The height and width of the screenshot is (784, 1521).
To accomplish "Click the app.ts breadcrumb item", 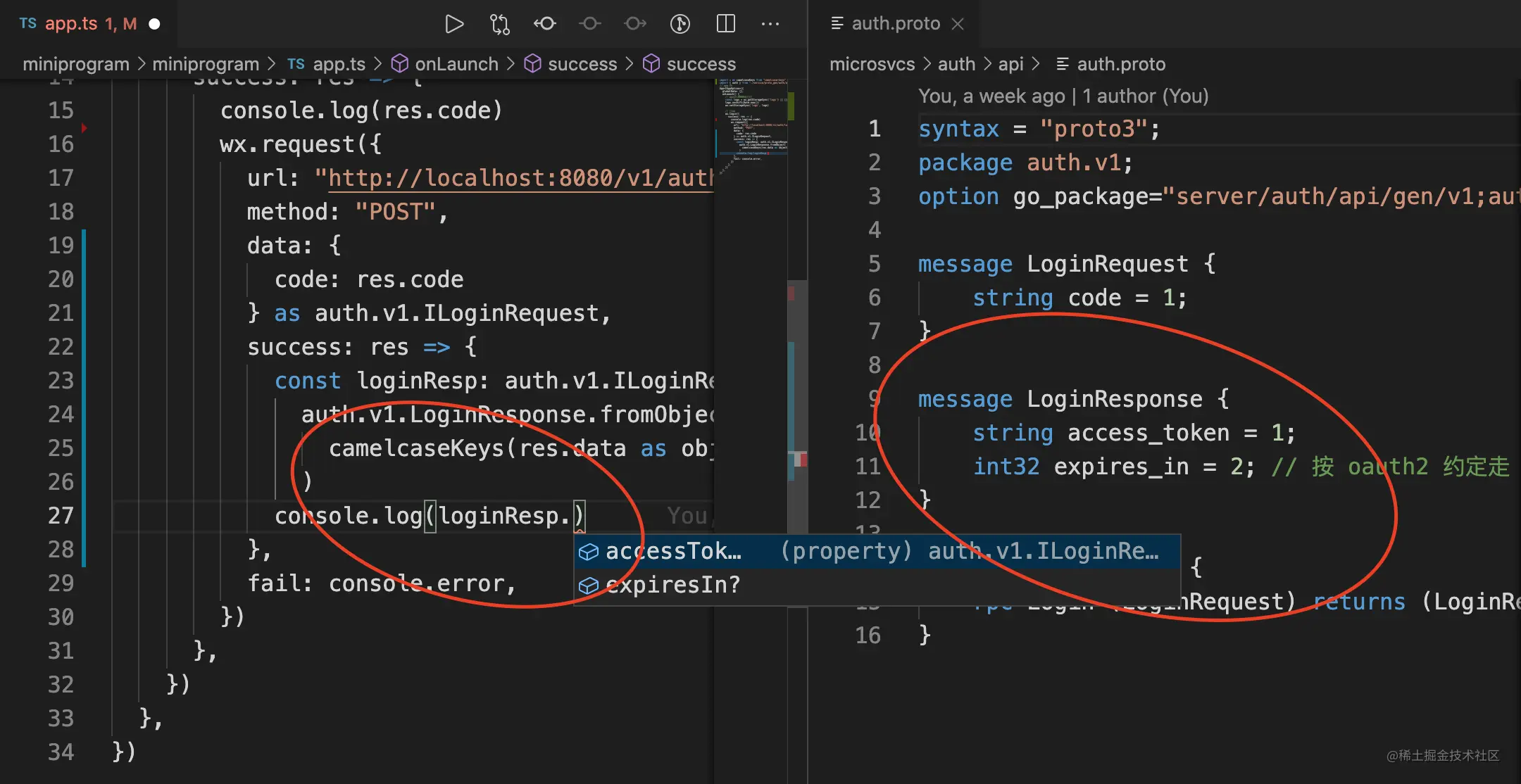I will point(339,64).
